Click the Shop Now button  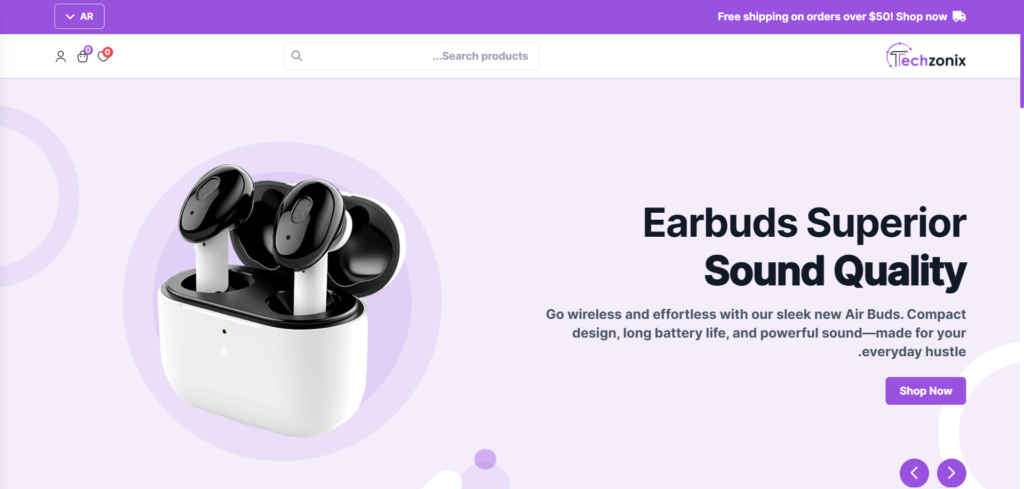coord(925,391)
